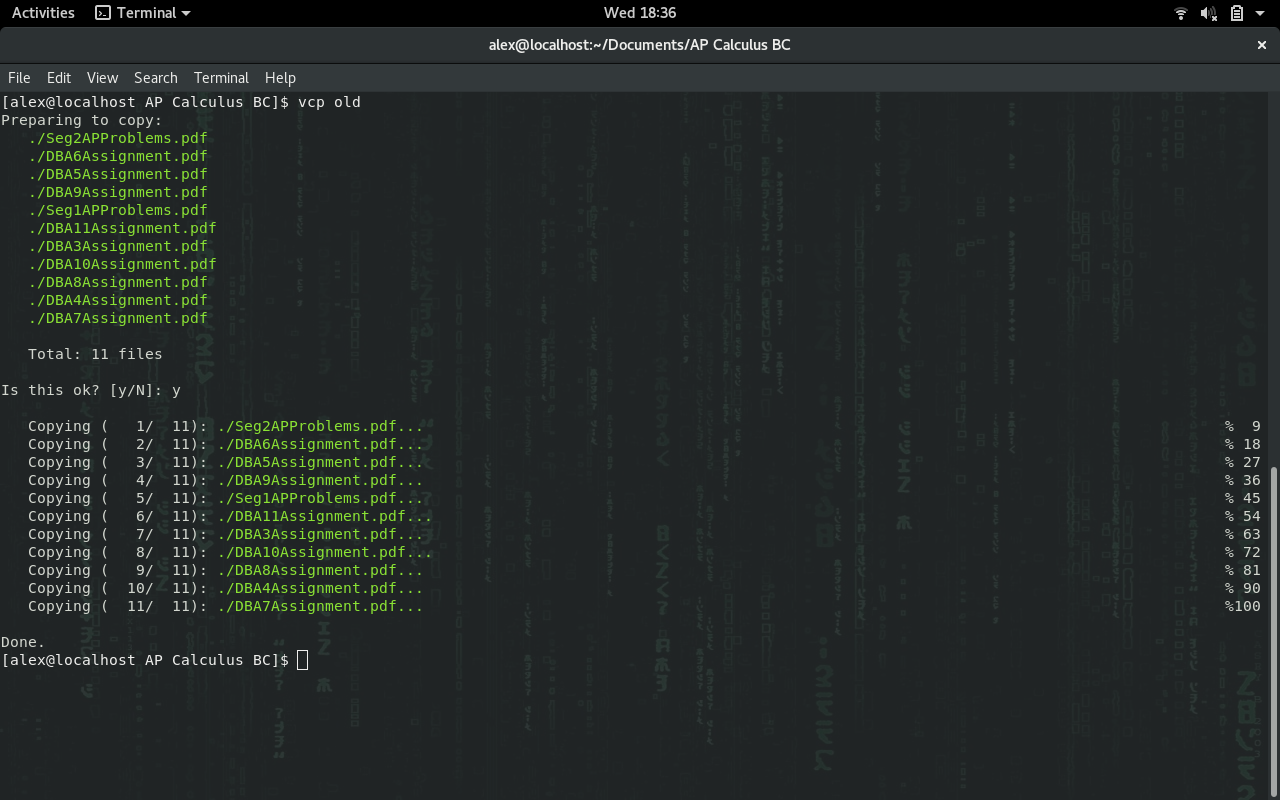Image resolution: width=1280 pixels, height=800 pixels.
Task: Open the File menu
Action: pos(19,78)
